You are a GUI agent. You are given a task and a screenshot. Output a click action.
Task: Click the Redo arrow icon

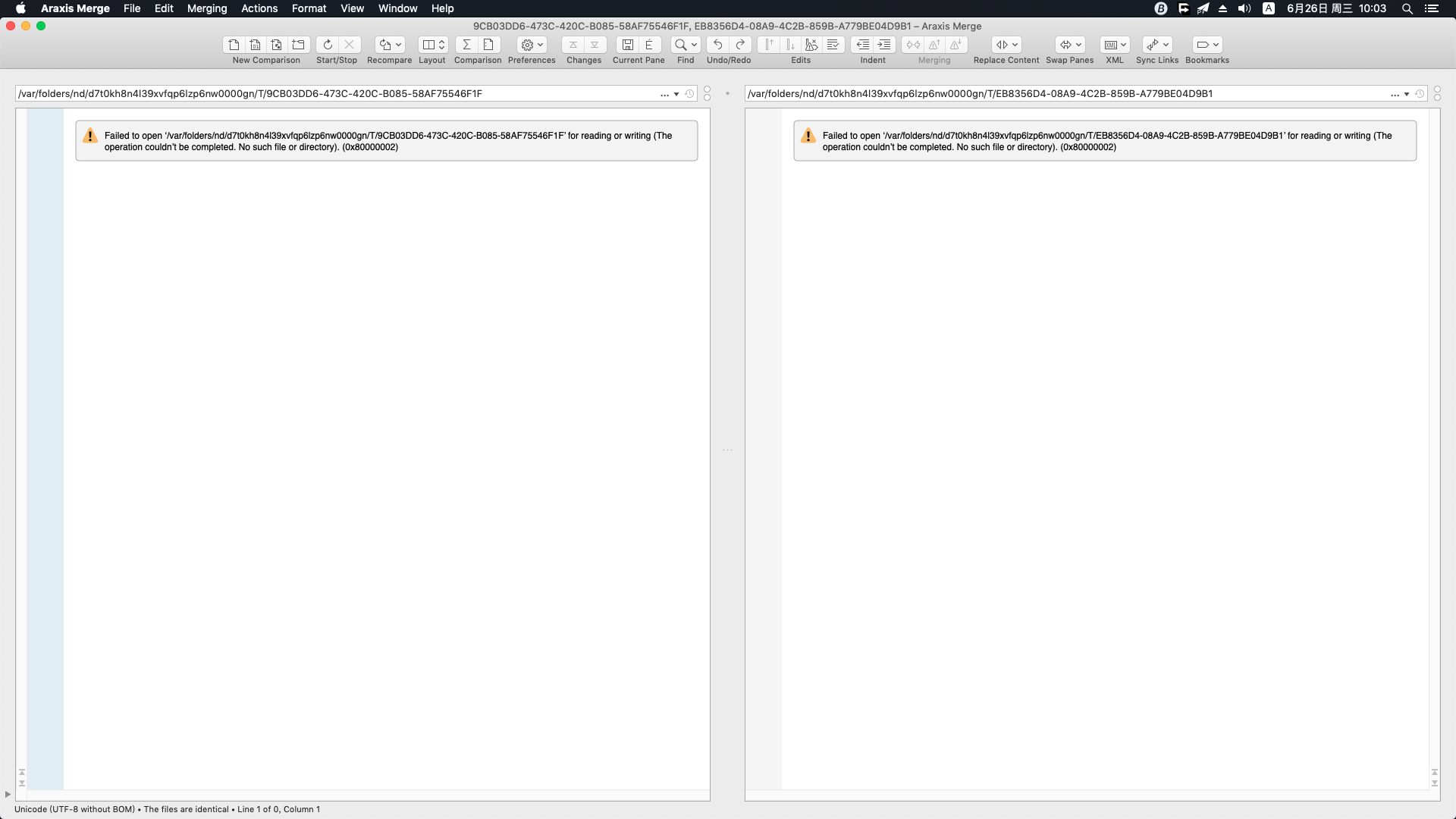pos(740,45)
